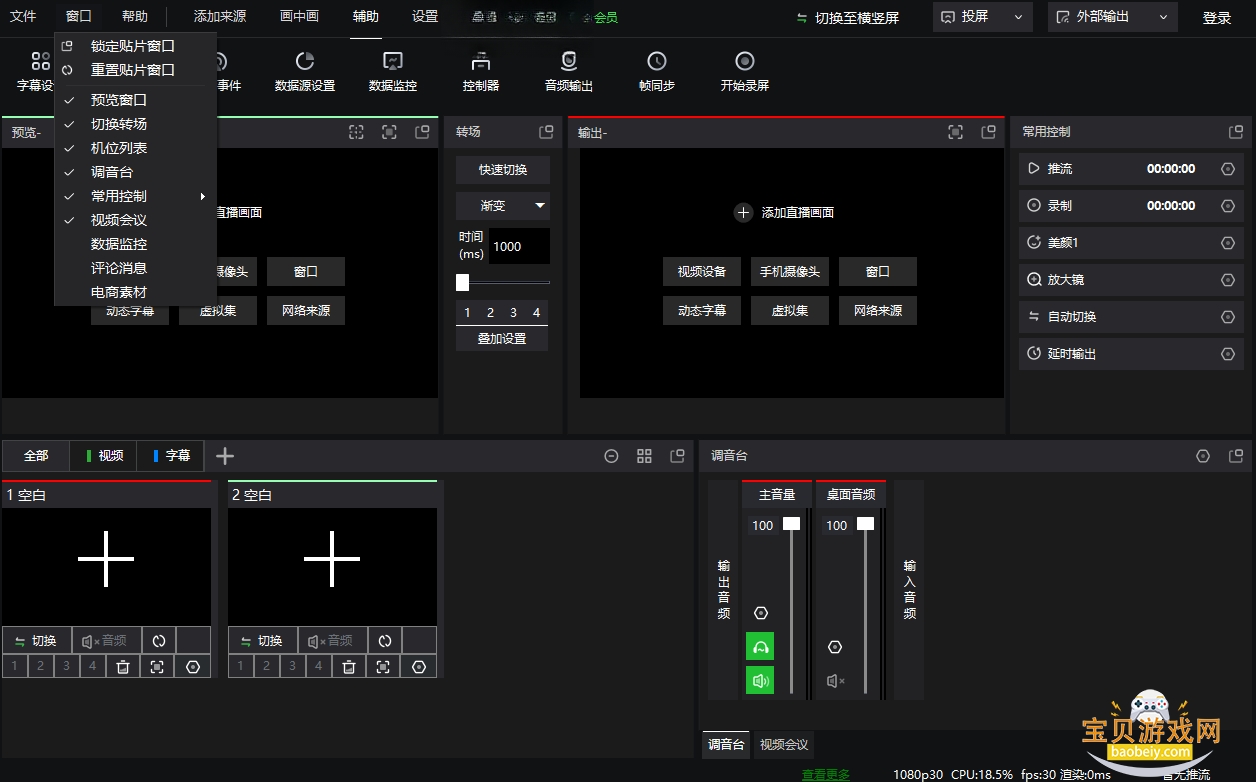Open settings of source slot 2 空白

coord(419,666)
